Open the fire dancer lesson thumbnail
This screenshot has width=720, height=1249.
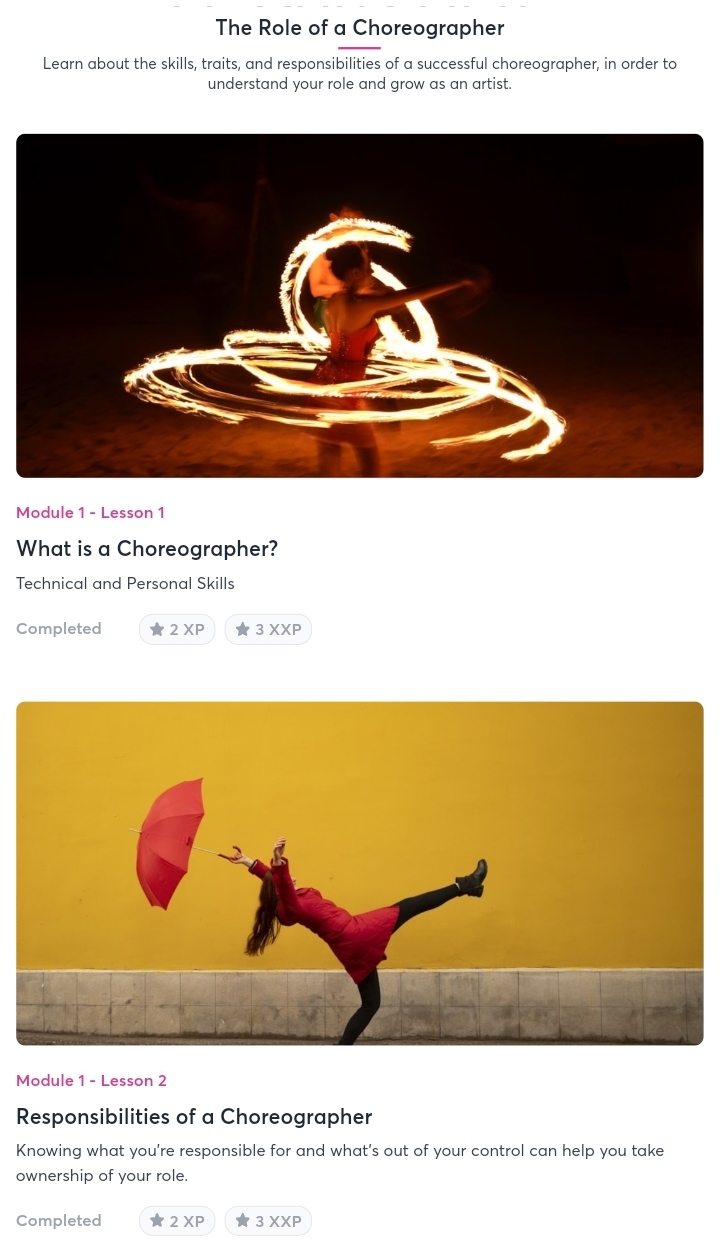[x=360, y=306]
